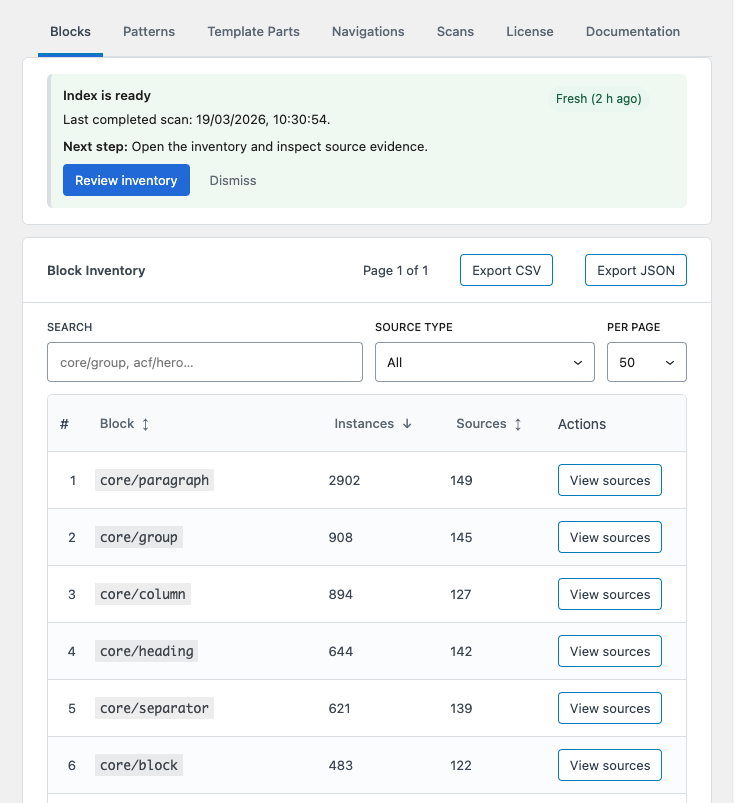View the Documentation page
Screen dimensions: 735x803
tap(632, 31)
